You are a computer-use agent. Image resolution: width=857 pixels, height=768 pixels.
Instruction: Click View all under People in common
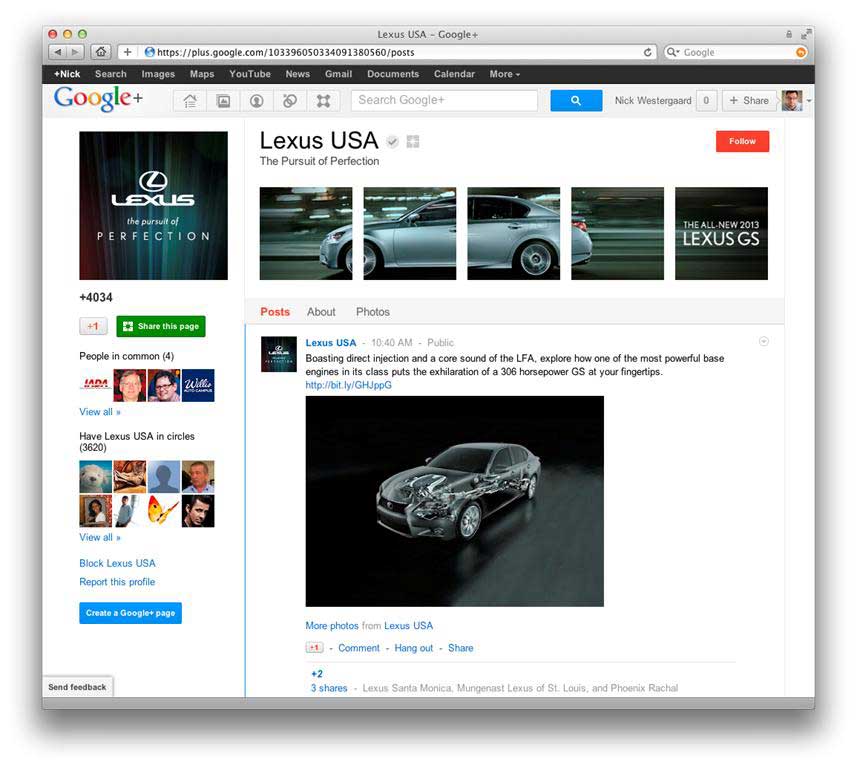pos(99,412)
